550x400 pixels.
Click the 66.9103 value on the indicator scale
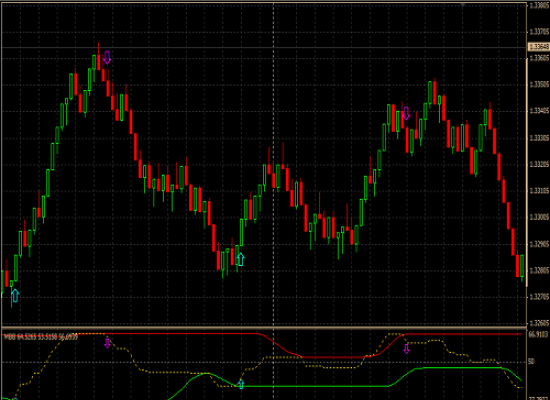(x=538, y=335)
